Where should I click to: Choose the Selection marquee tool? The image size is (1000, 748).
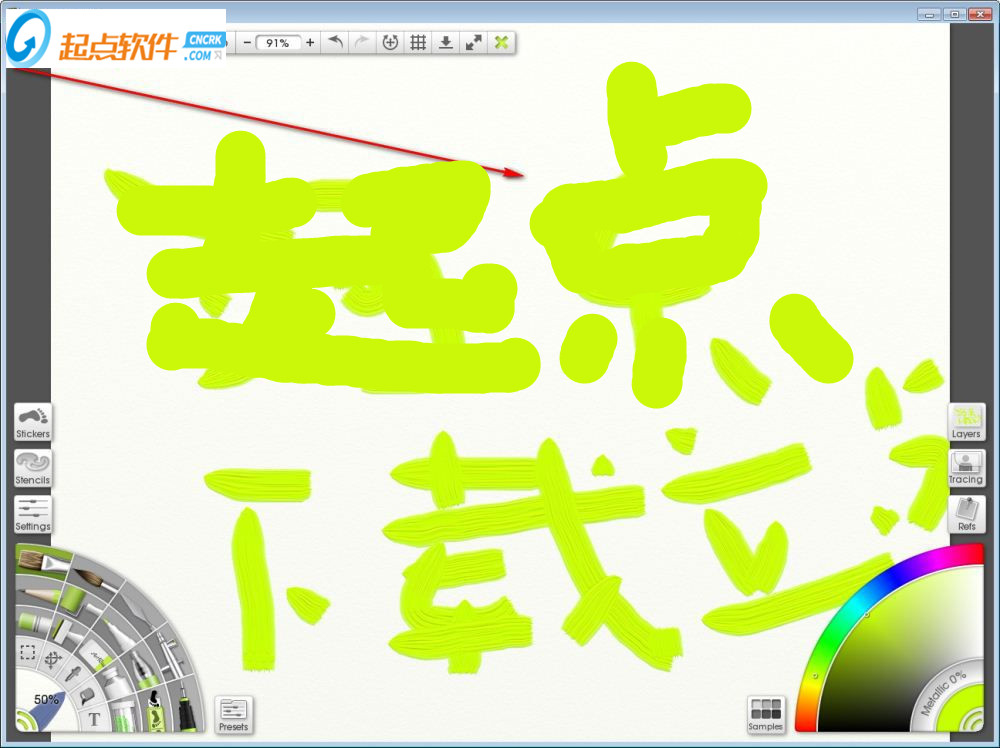pos(28,653)
